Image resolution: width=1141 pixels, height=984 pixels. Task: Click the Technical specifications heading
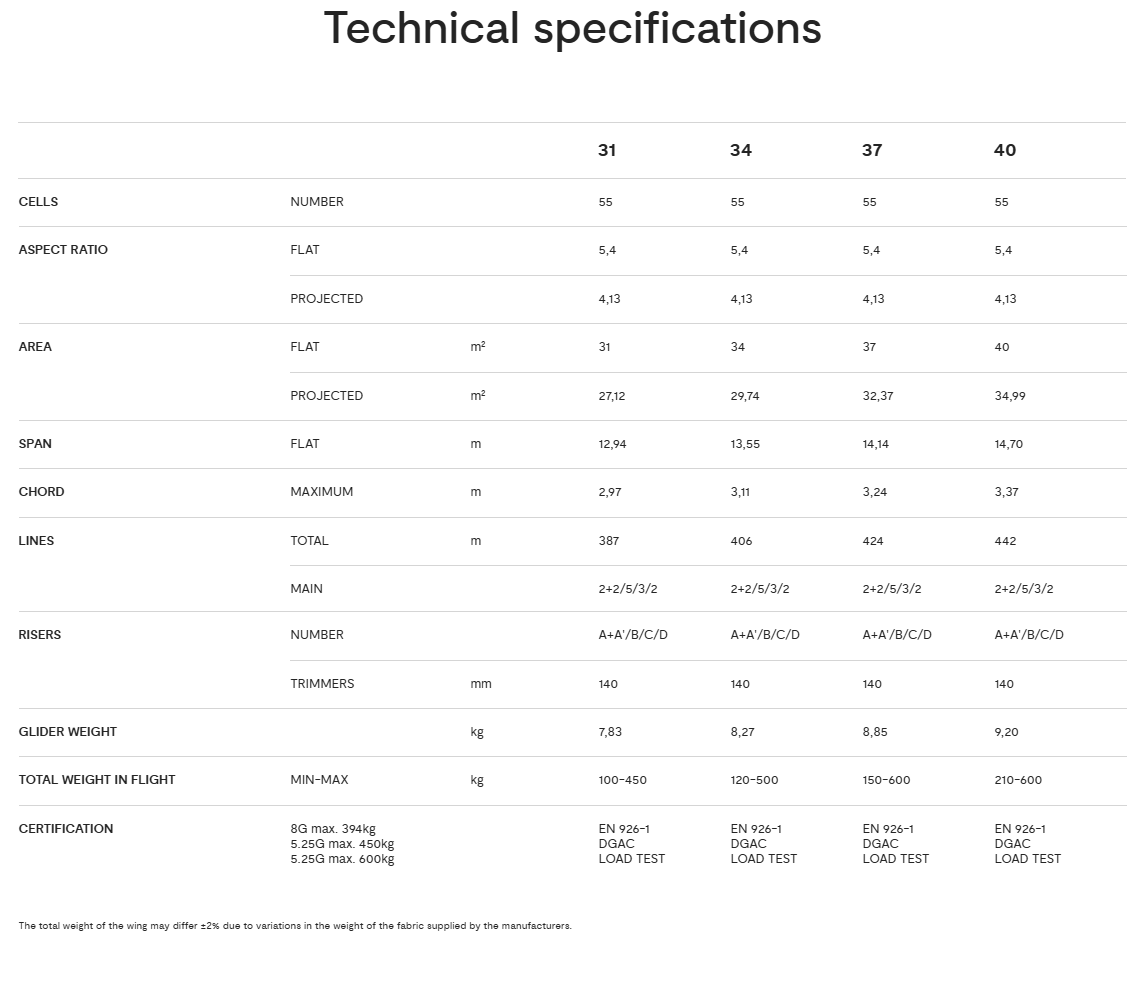tap(572, 28)
